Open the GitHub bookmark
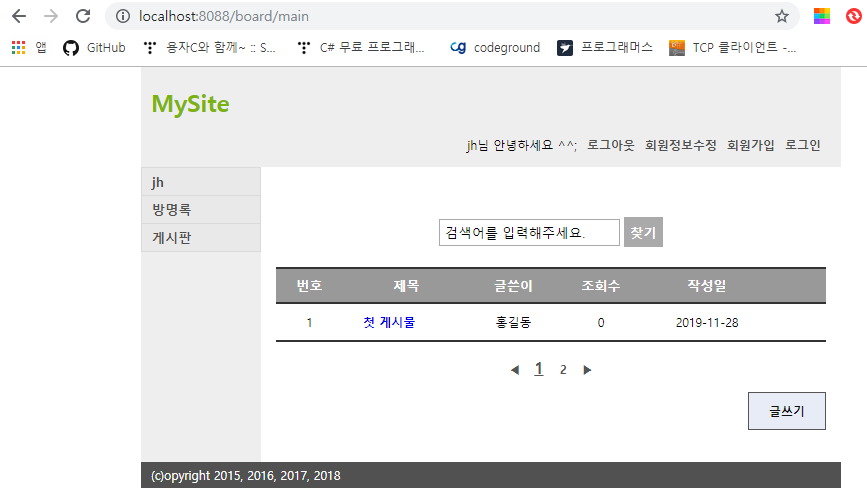Screen dimensions: 867x502 click(94, 48)
